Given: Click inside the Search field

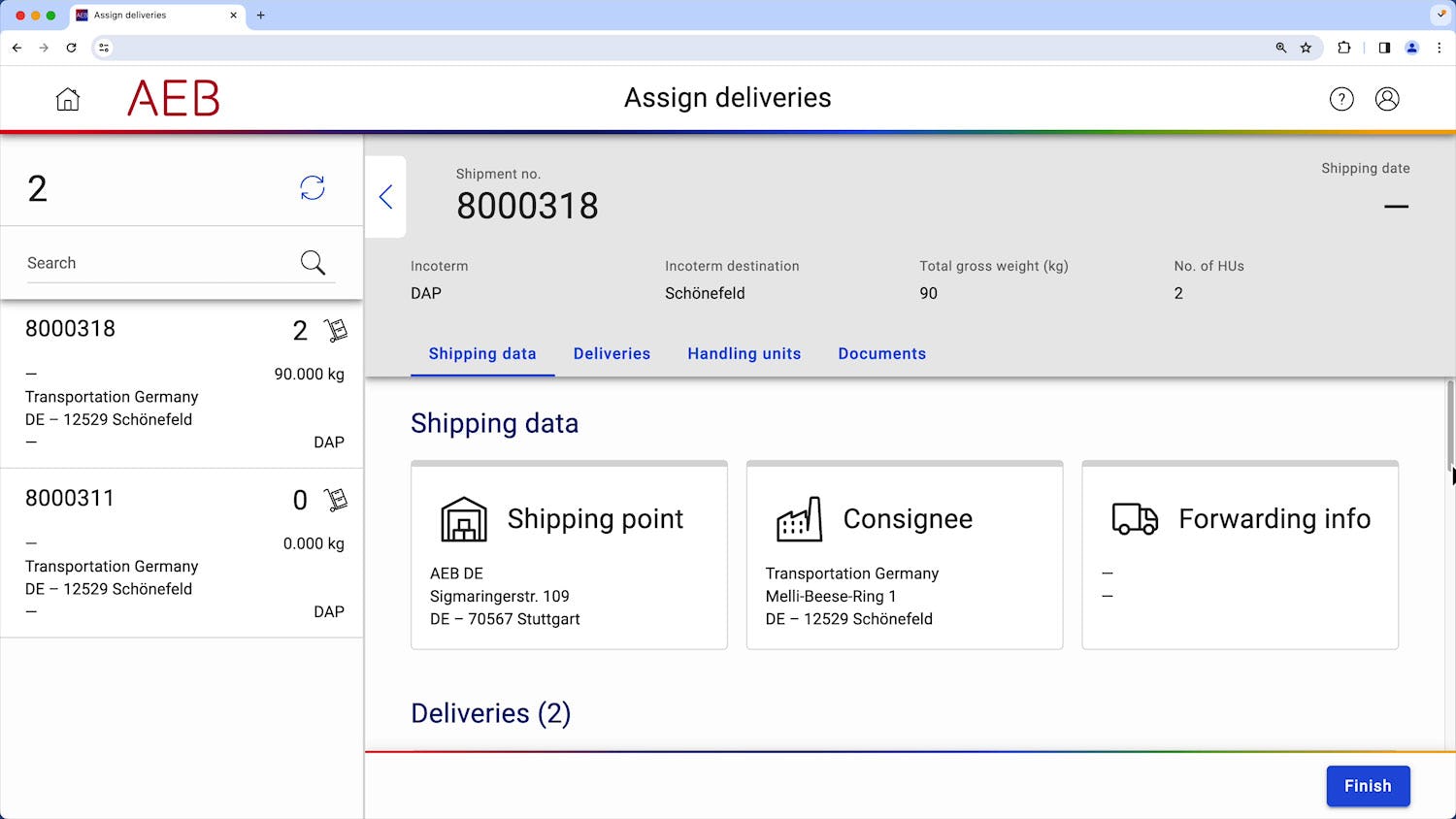Looking at the screenshot, I should click(146, 262).
